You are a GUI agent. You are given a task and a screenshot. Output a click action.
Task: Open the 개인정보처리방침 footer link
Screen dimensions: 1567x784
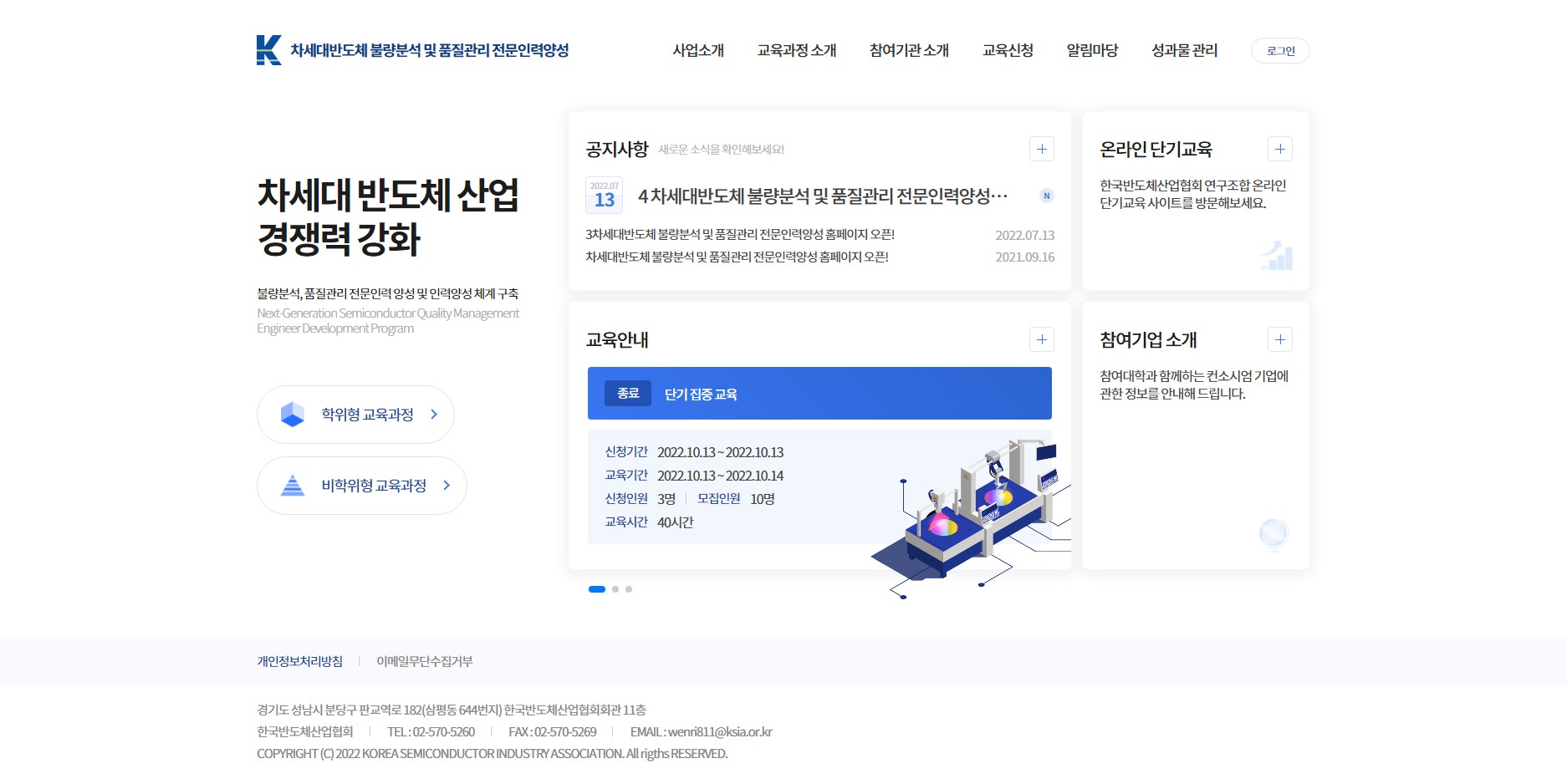(x=299, y=661)
